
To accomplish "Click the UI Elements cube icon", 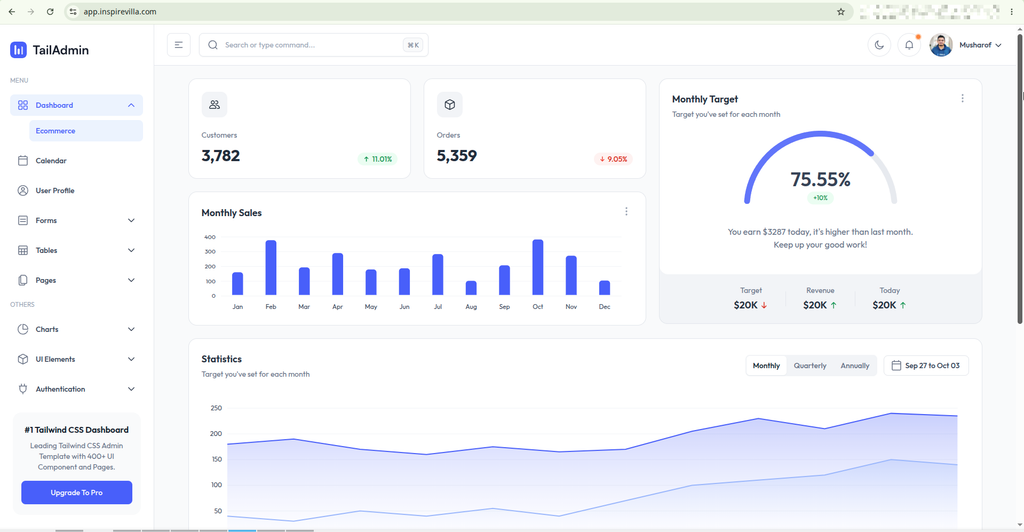I will (x=23, y=359).
